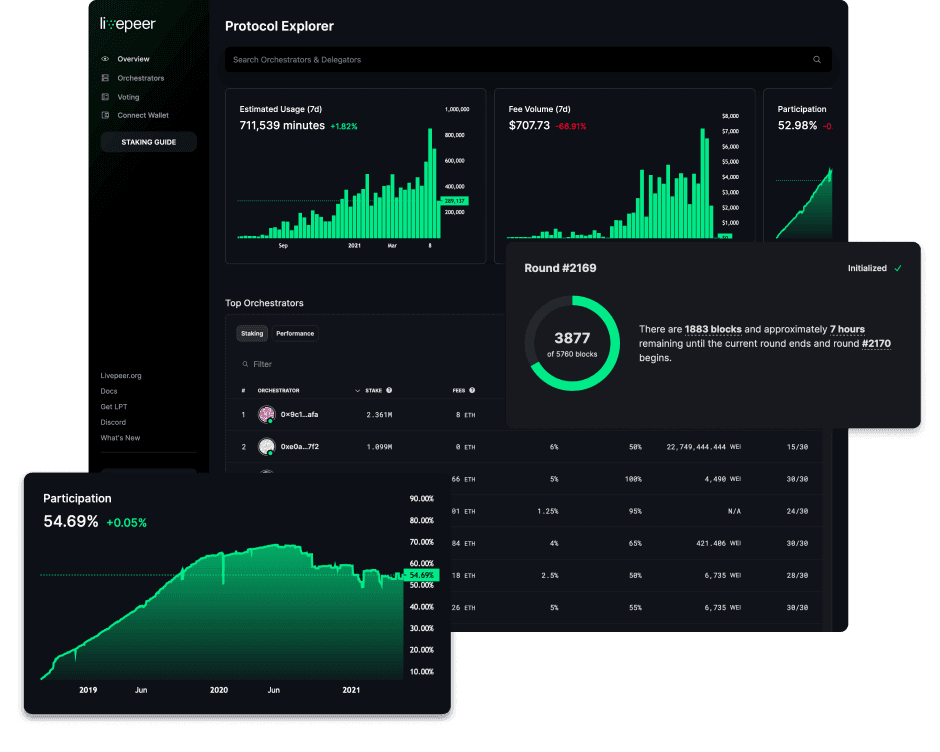Open the Discord link
Screen dimensions: 940x752
(x=113, y=422)
